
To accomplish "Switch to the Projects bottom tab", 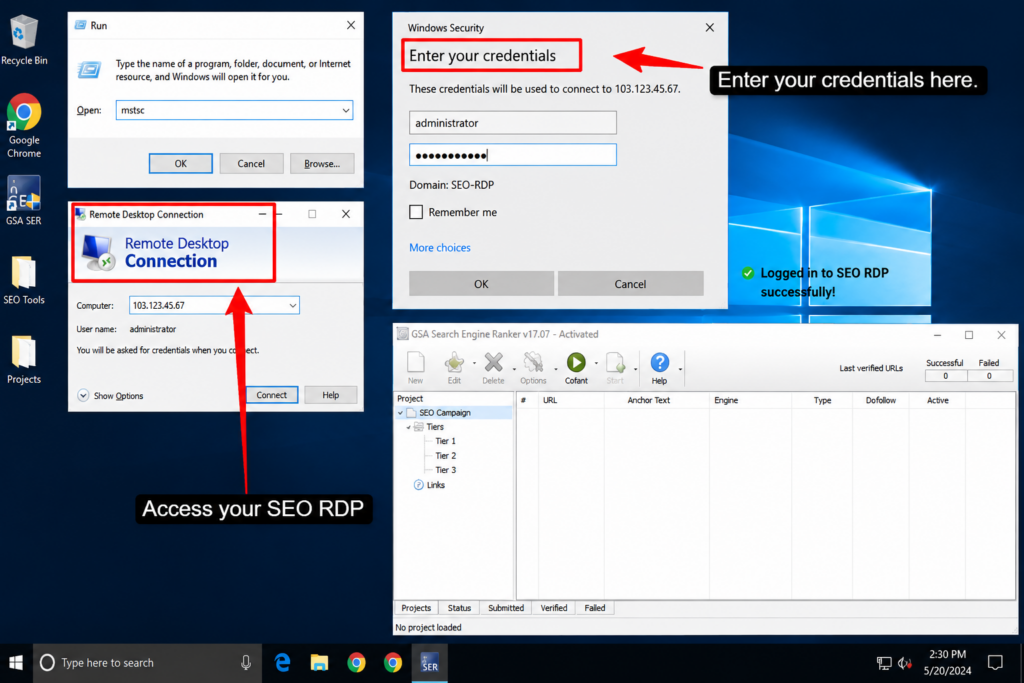I will click(416, 608).
